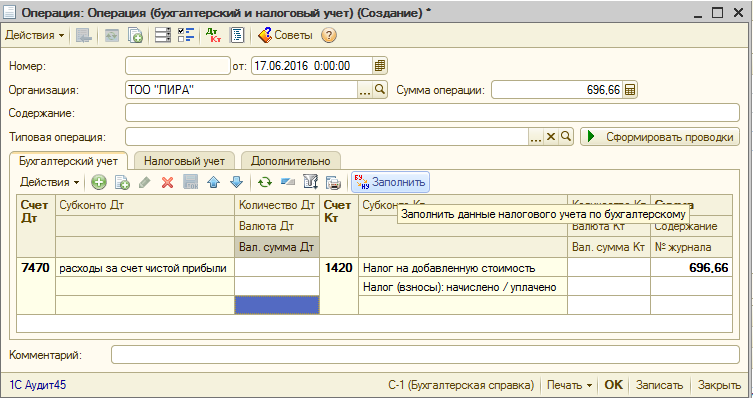753x398 pixels.
Task: Click the help question mark icon
Action: point(328,36)
